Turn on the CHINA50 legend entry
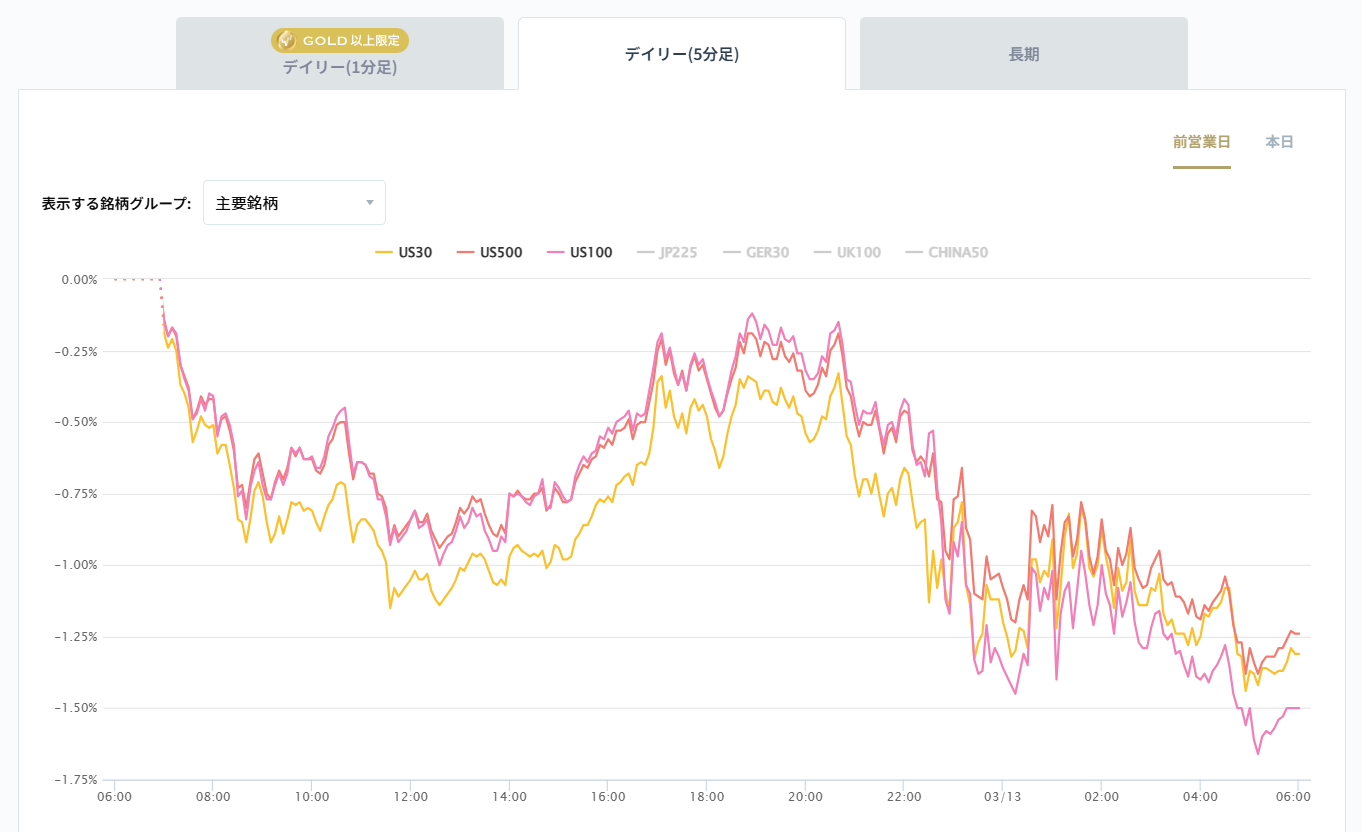The width and height of the screenshot is (1362, 832). click(957, 252)
